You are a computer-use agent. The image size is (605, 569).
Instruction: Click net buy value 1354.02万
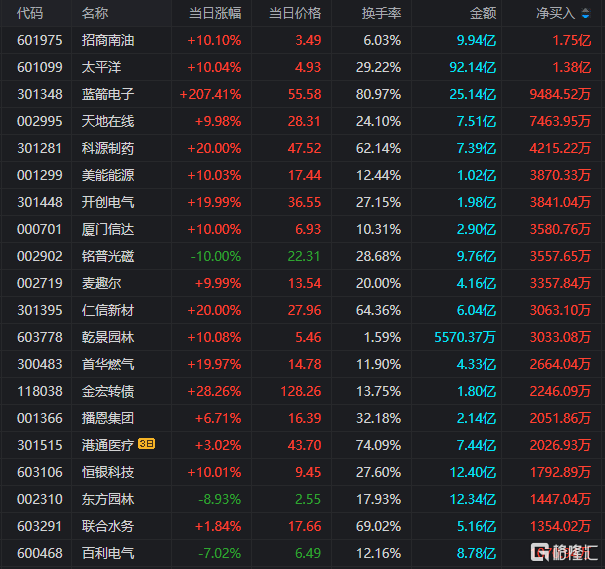coord(560,526)
